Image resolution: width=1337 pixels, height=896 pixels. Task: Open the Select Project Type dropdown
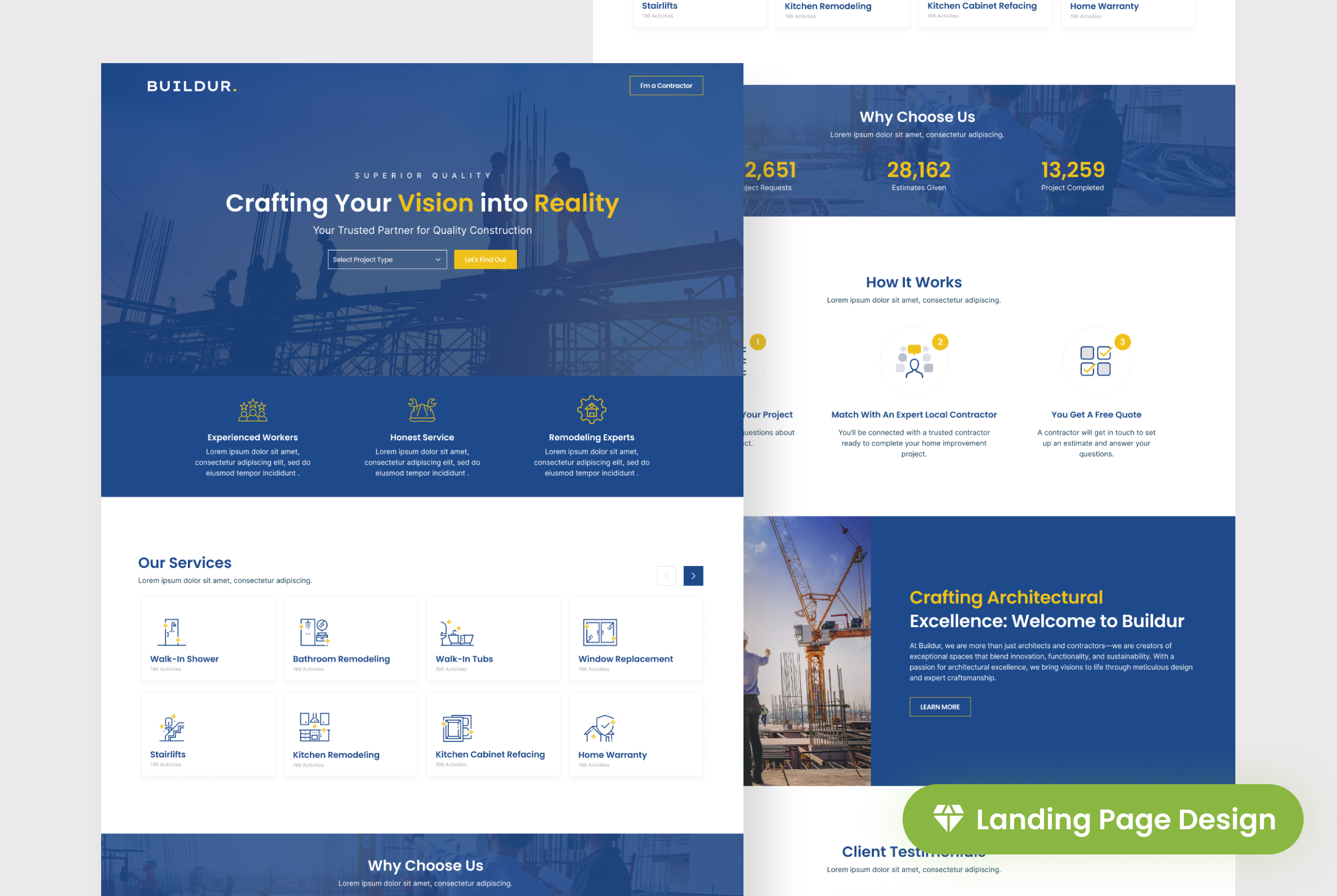[x=387, y=260]
